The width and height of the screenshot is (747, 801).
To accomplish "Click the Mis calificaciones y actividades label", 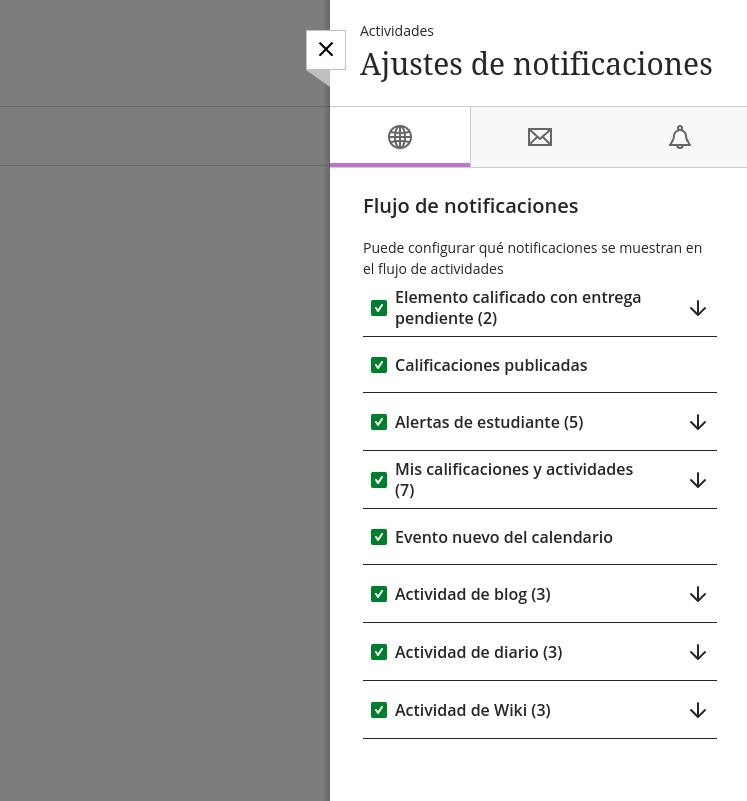I will point(514,480).
